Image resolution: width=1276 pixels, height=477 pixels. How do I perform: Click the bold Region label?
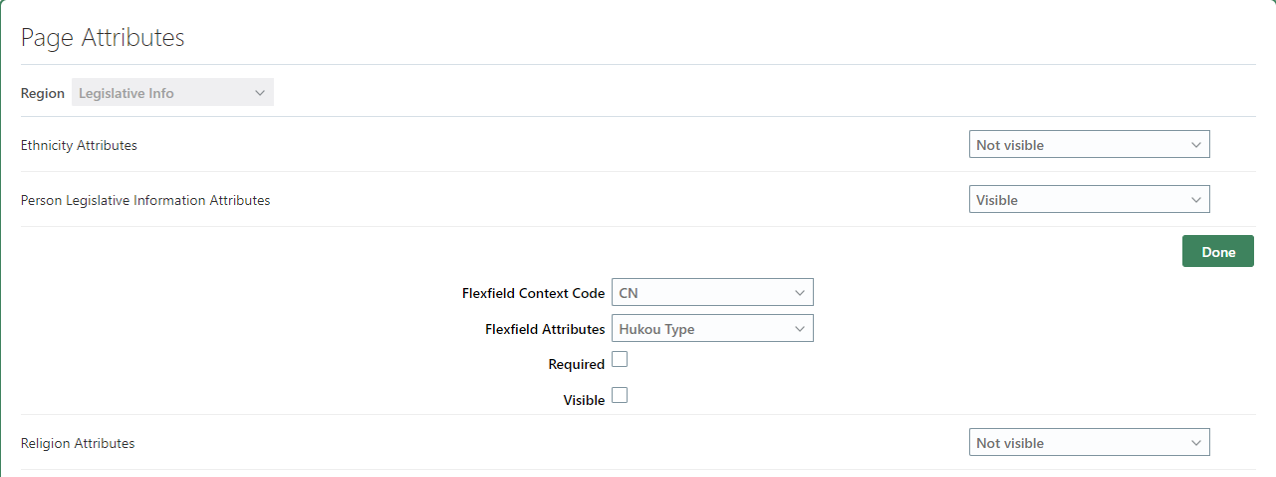(x=43, y=93)
